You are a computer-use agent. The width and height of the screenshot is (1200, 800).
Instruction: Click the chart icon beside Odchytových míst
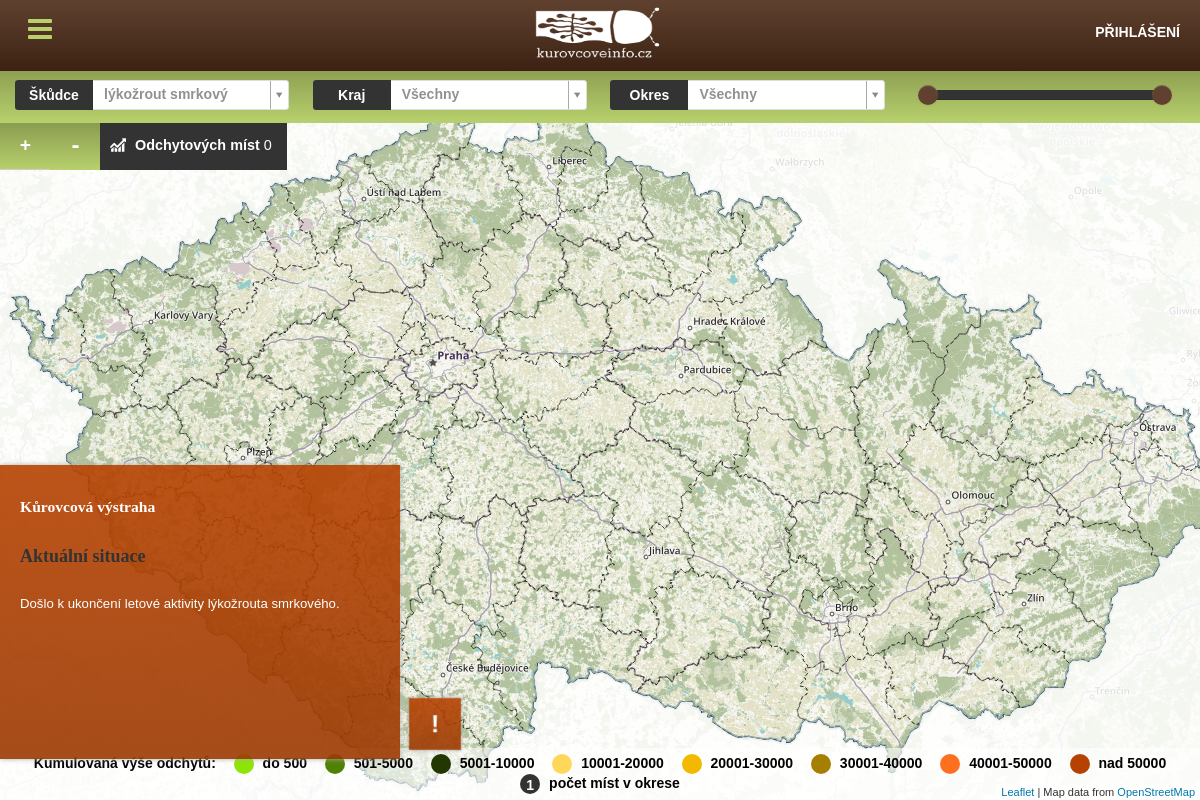pos(118,146)
